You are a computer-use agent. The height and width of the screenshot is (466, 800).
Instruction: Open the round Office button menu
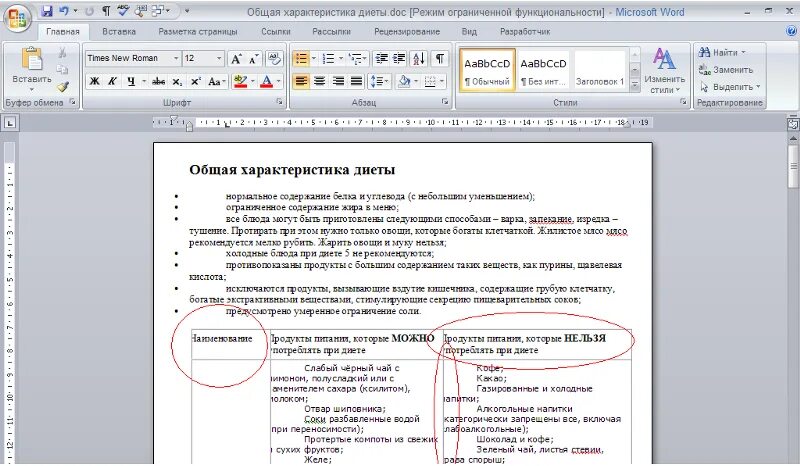[17, 18]
